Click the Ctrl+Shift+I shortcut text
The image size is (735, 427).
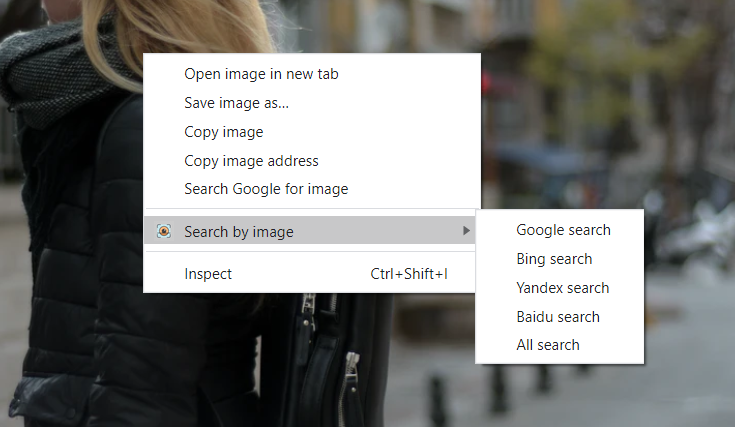pyautogui.click(x=409, y=274)
